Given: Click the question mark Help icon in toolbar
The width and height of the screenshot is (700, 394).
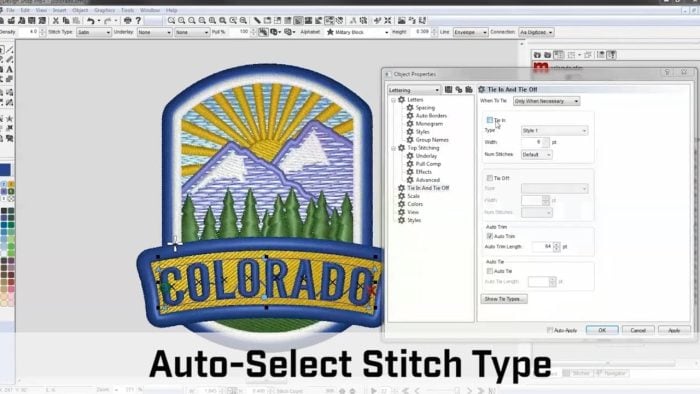Looking at the screenshot, I should pyautogui.click(x=138, y=21).
